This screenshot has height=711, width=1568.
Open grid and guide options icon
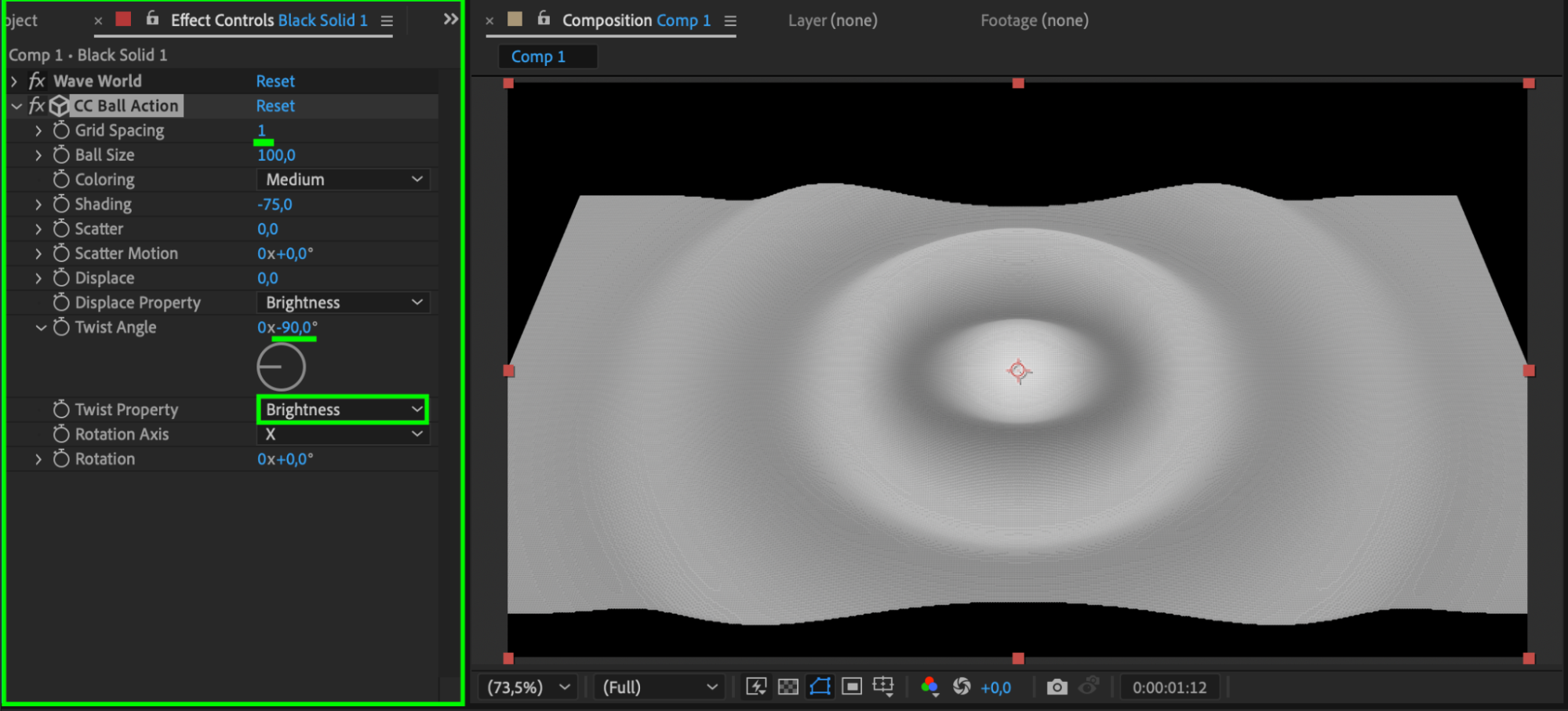tap(884, 687)
